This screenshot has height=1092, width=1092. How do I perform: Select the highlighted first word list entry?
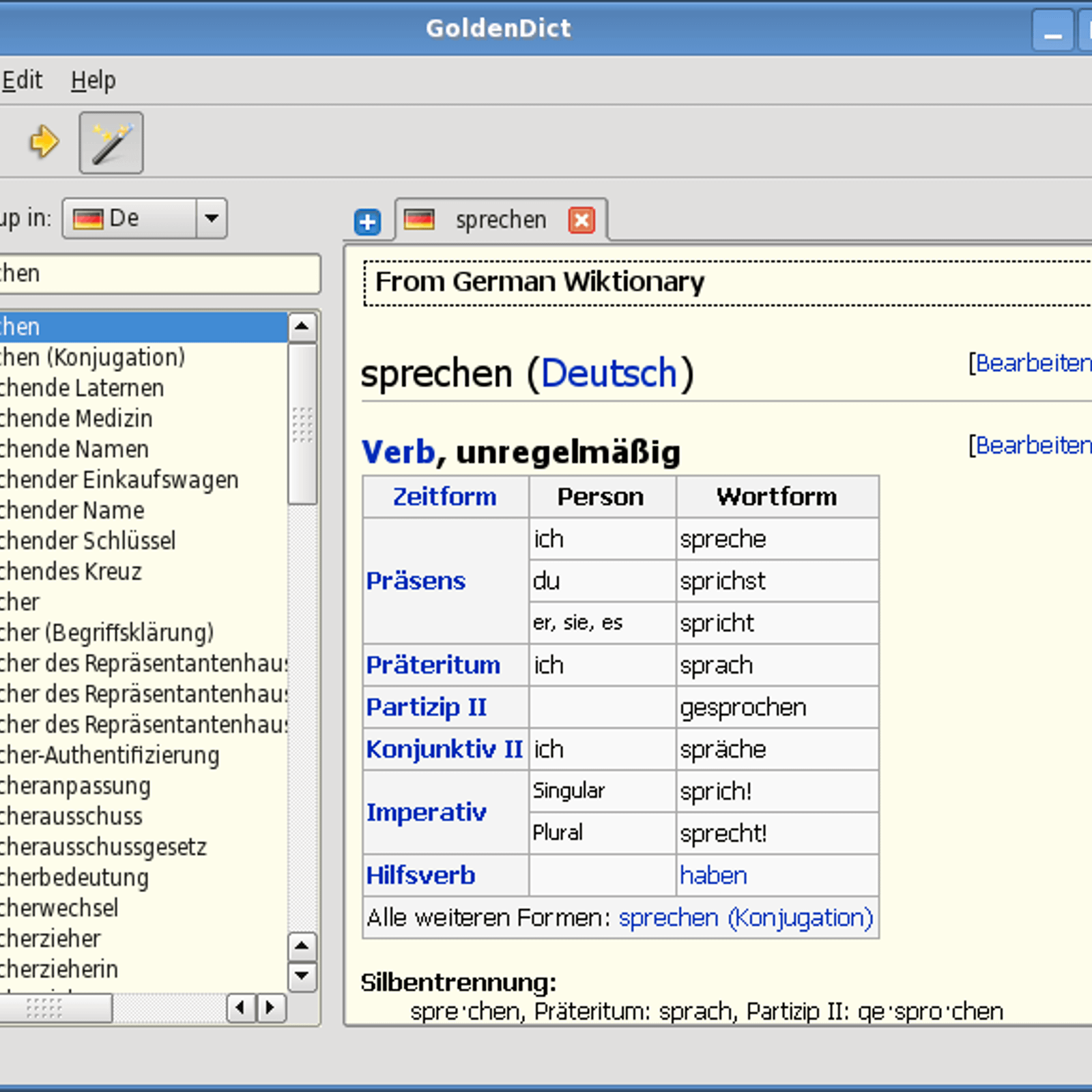[x=143, y=327]
